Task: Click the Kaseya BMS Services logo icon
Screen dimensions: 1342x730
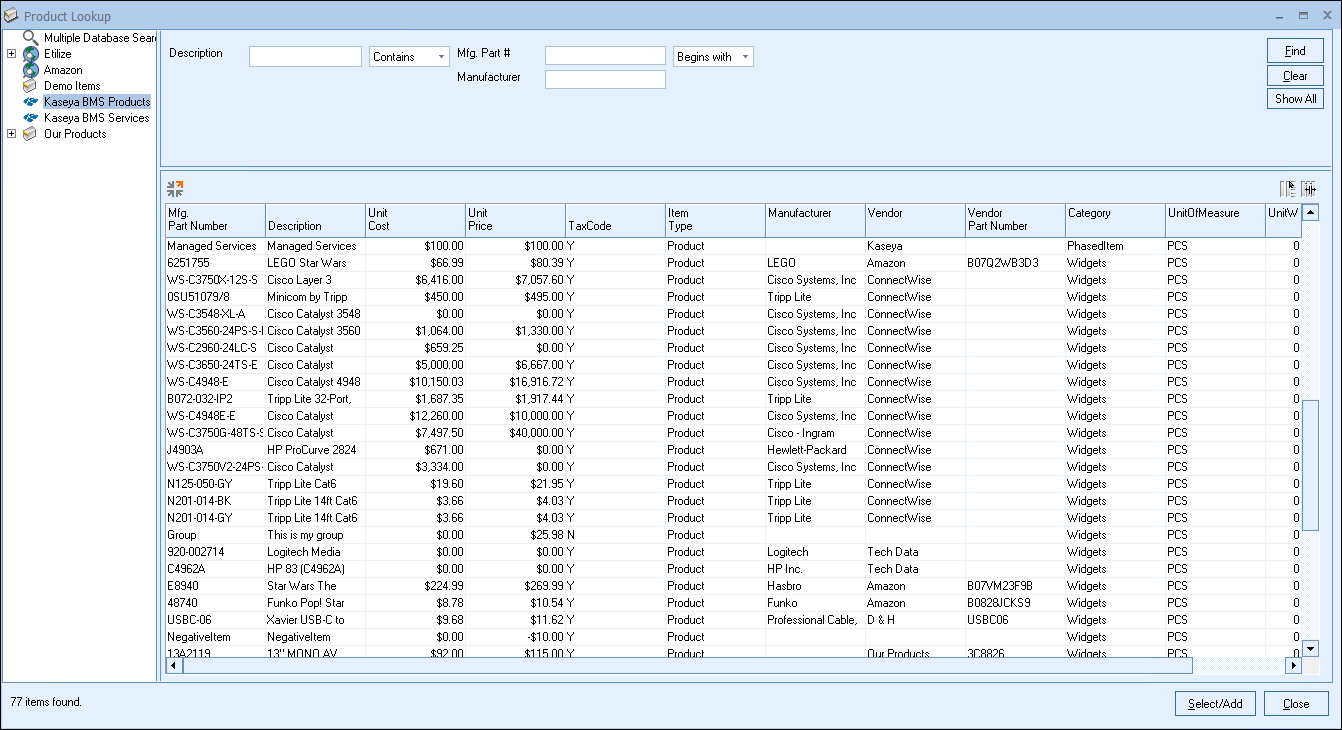Action: tap(31, 118)
